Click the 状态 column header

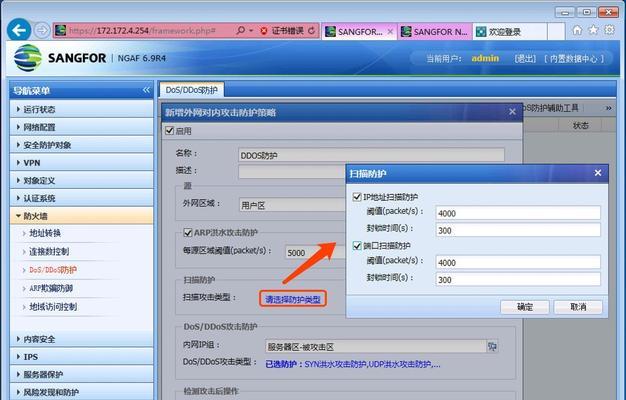click(x=580, y=125)
